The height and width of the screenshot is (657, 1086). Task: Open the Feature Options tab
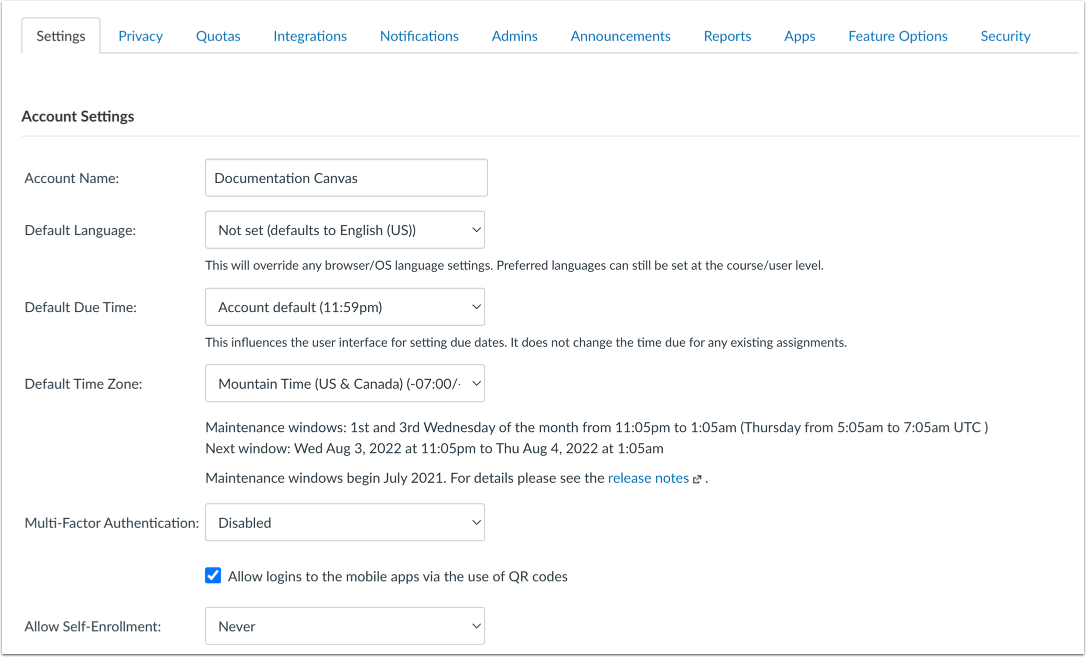(898, 36)
